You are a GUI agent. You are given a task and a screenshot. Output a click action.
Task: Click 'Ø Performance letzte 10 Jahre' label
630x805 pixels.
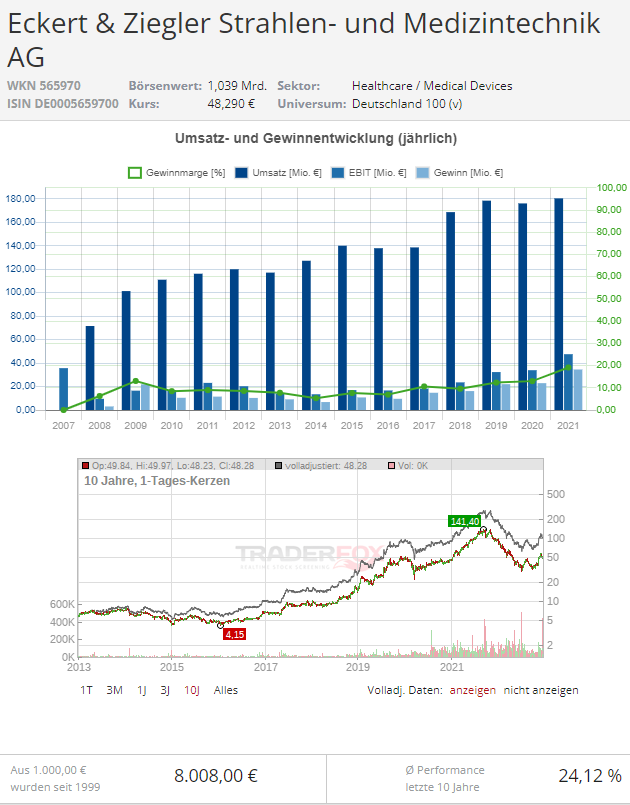(x=445, y=778)
